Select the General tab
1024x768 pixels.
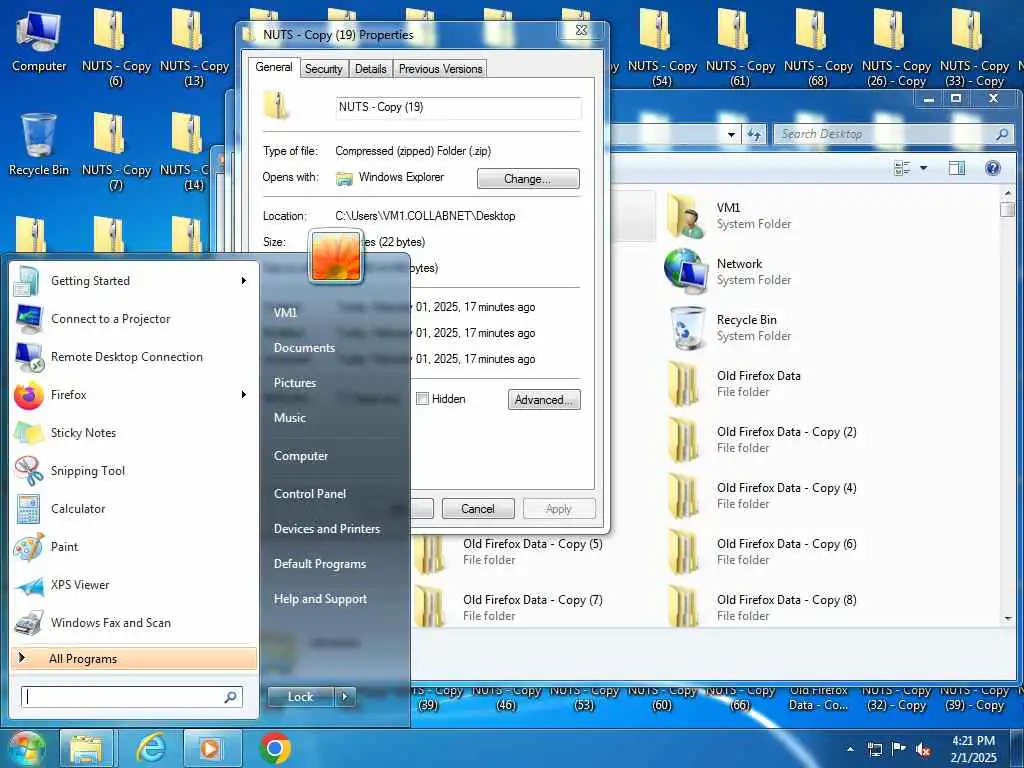tap(274, 67)
